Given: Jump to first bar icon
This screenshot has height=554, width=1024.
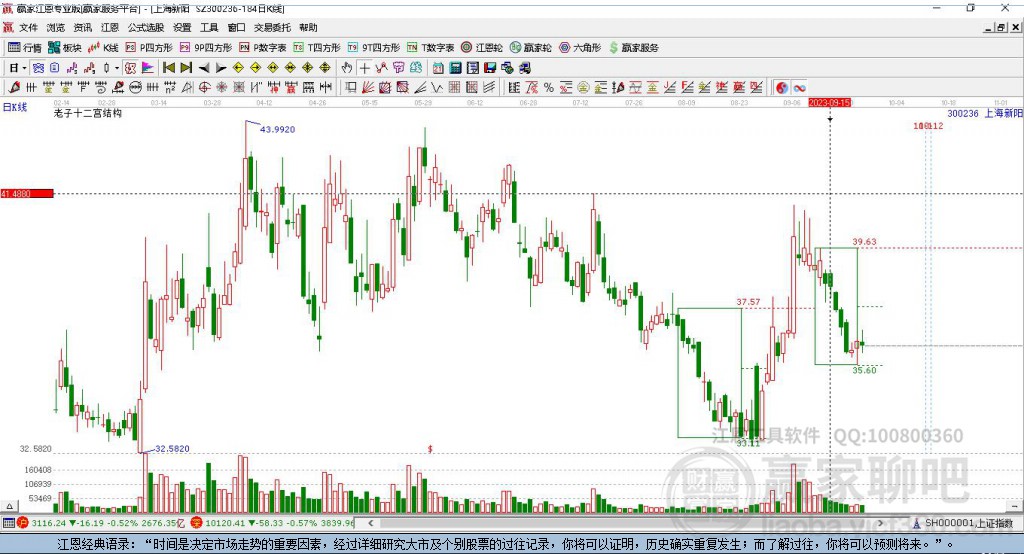Looking at the screenshot, I should pos(168,68).
